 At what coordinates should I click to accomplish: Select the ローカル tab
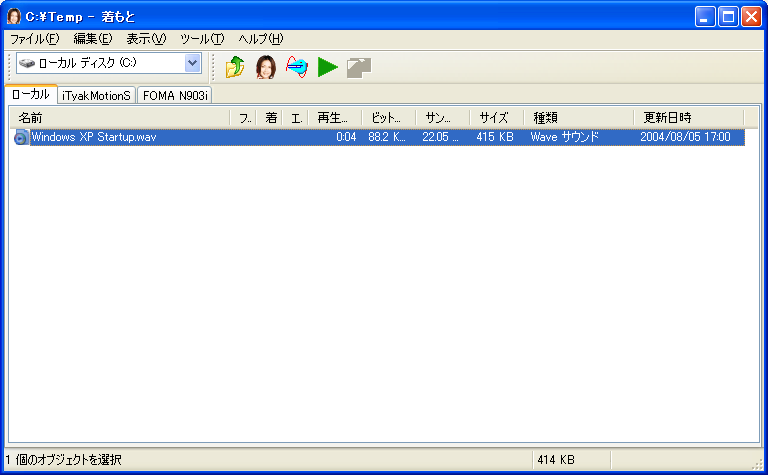(x=30, y=94)
